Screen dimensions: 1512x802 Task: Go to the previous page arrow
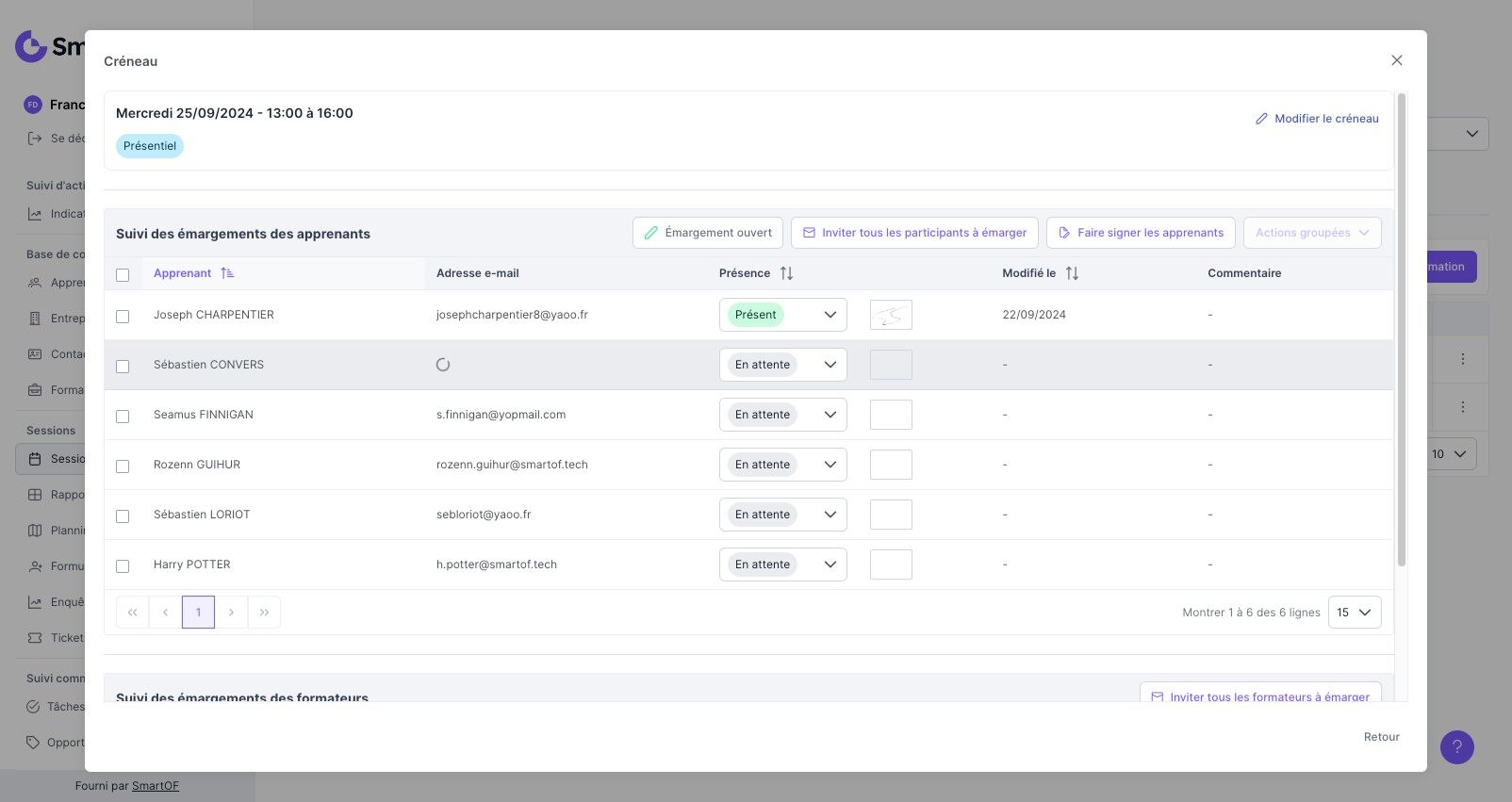pos(166,613)
